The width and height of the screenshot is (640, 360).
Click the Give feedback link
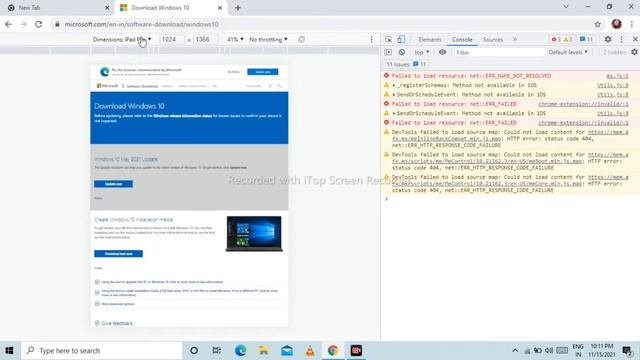117,323
